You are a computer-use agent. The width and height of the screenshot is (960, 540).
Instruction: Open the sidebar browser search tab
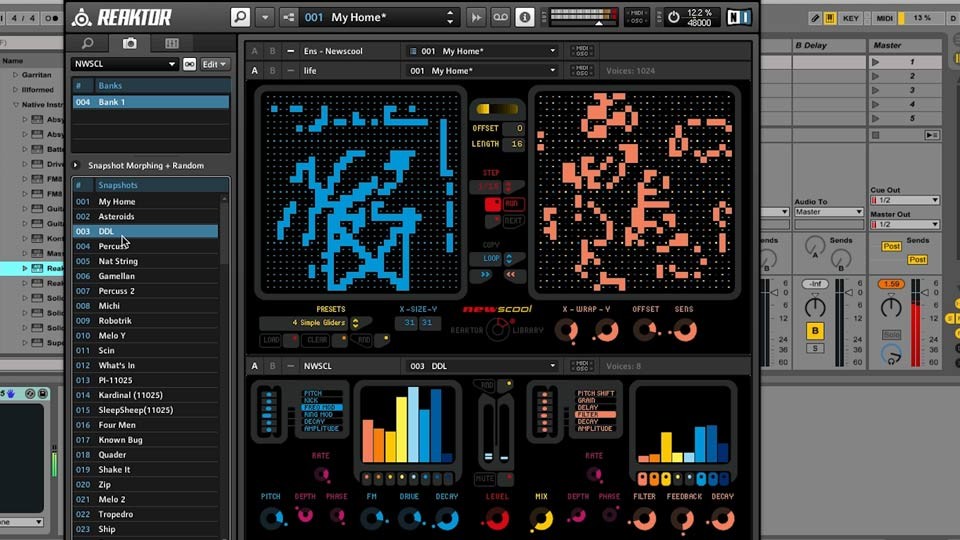88,43
